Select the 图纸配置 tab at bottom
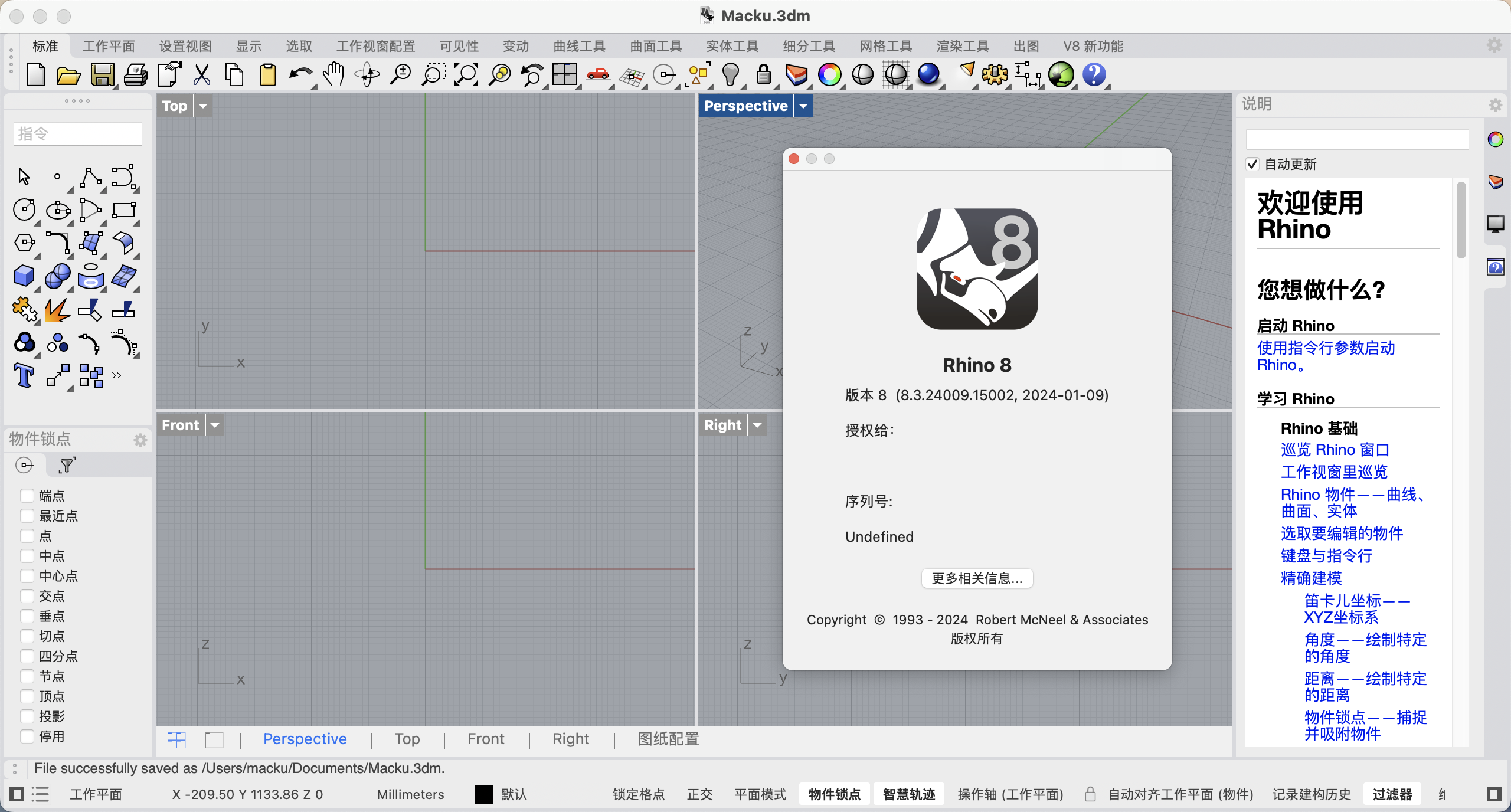This screenshot has width=1511, height=812. pos(668,739)
